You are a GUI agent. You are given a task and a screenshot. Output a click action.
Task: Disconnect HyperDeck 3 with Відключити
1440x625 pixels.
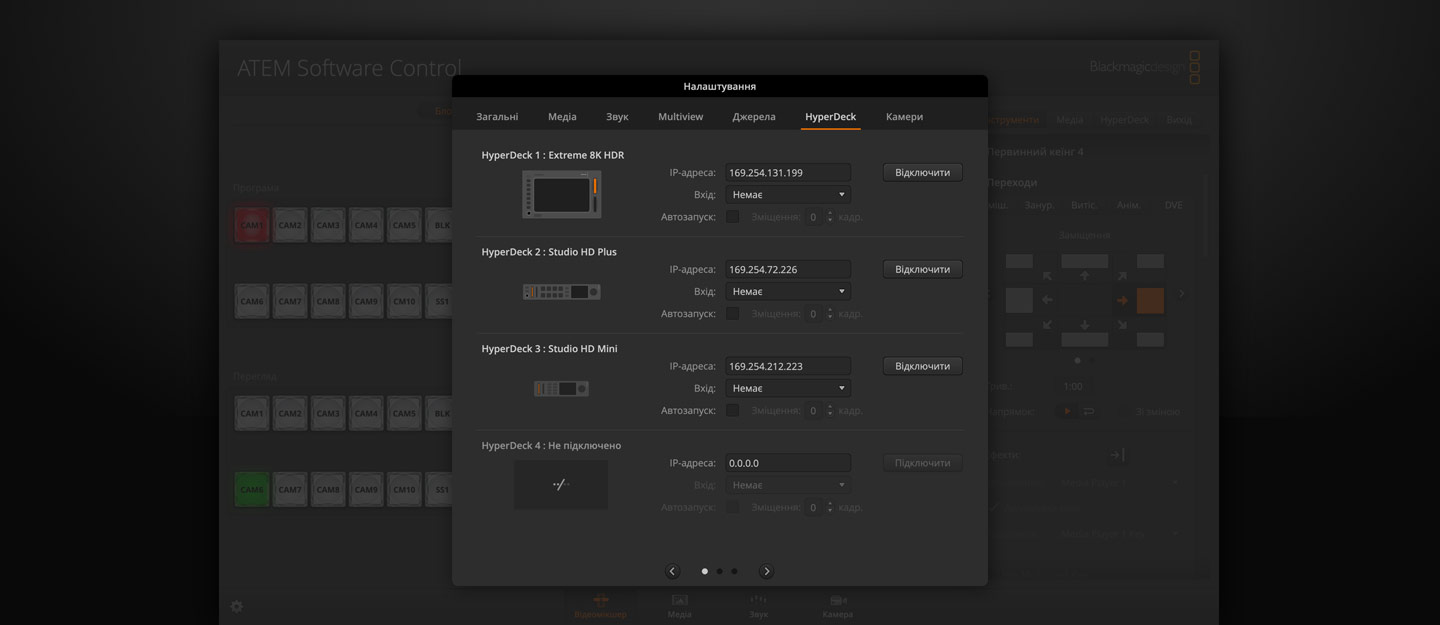tap(923, 366)
